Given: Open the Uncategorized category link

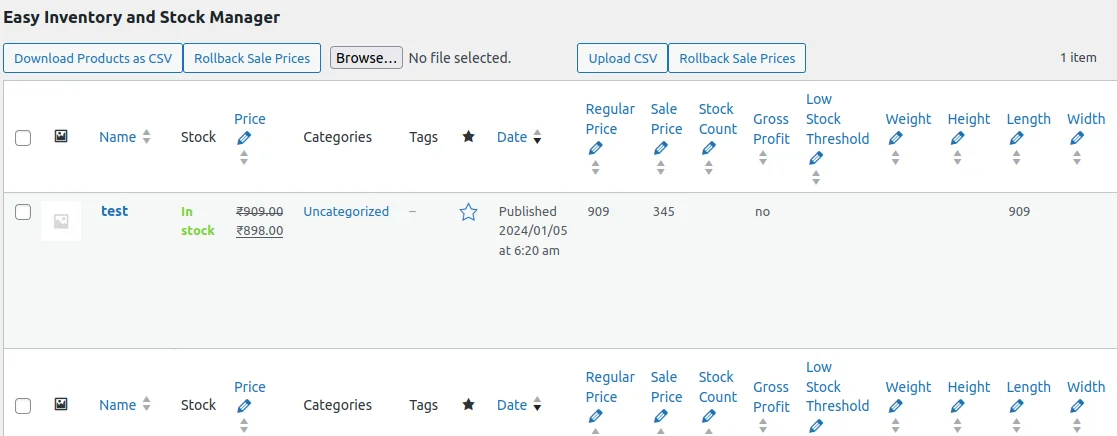Looking at the screenshot, I should click(346, 211).
